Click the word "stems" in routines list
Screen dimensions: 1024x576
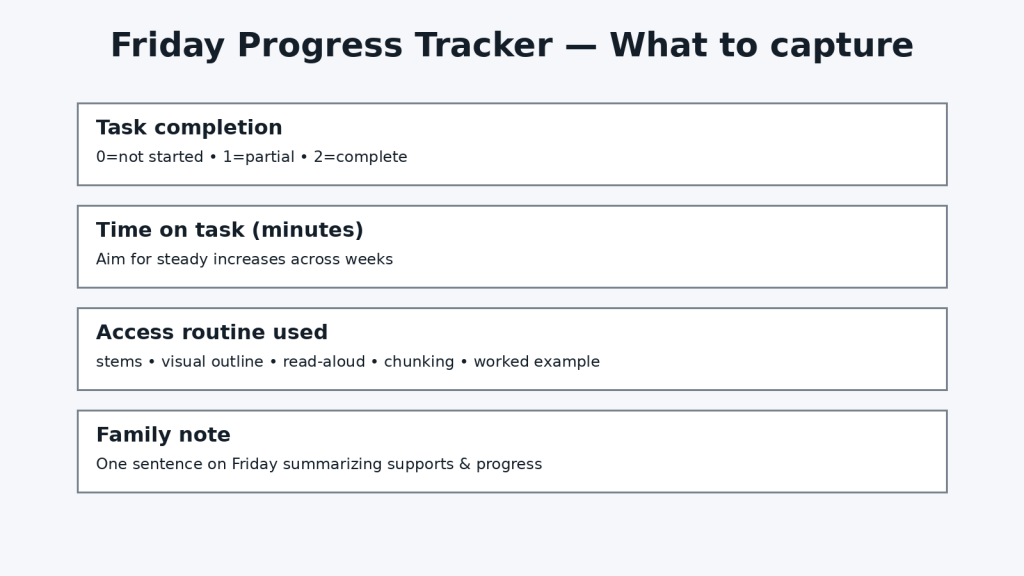click(x=119, y=362)
